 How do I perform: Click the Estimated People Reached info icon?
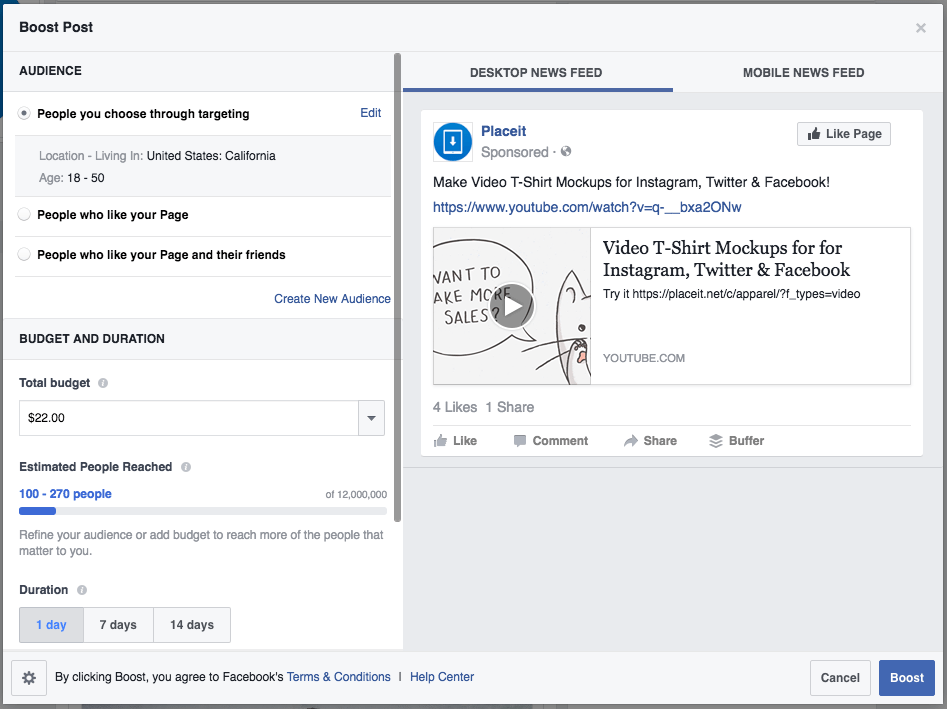[x=186, y=467]
